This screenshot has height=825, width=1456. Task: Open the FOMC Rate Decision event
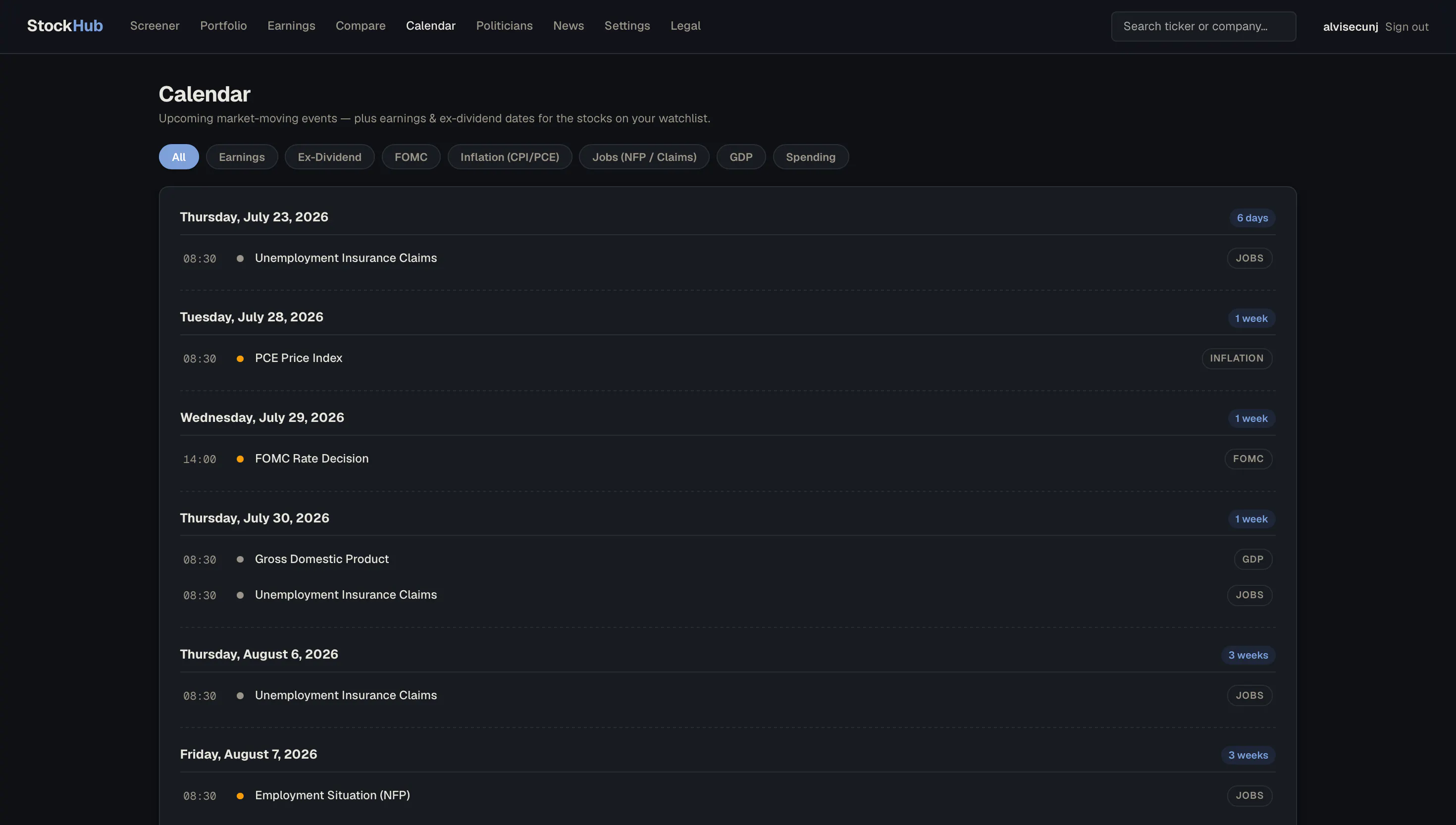point(312,459)
